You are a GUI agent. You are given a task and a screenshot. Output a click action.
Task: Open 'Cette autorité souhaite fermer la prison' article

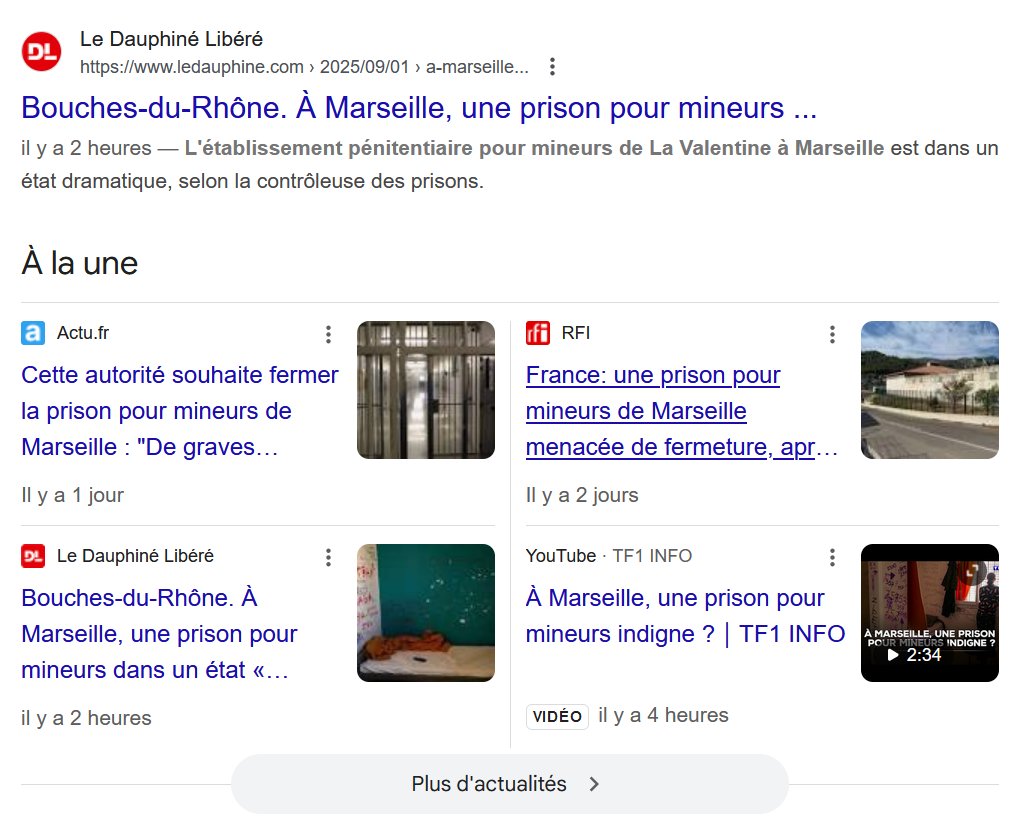pyautogui.click(x=180, y=411)
